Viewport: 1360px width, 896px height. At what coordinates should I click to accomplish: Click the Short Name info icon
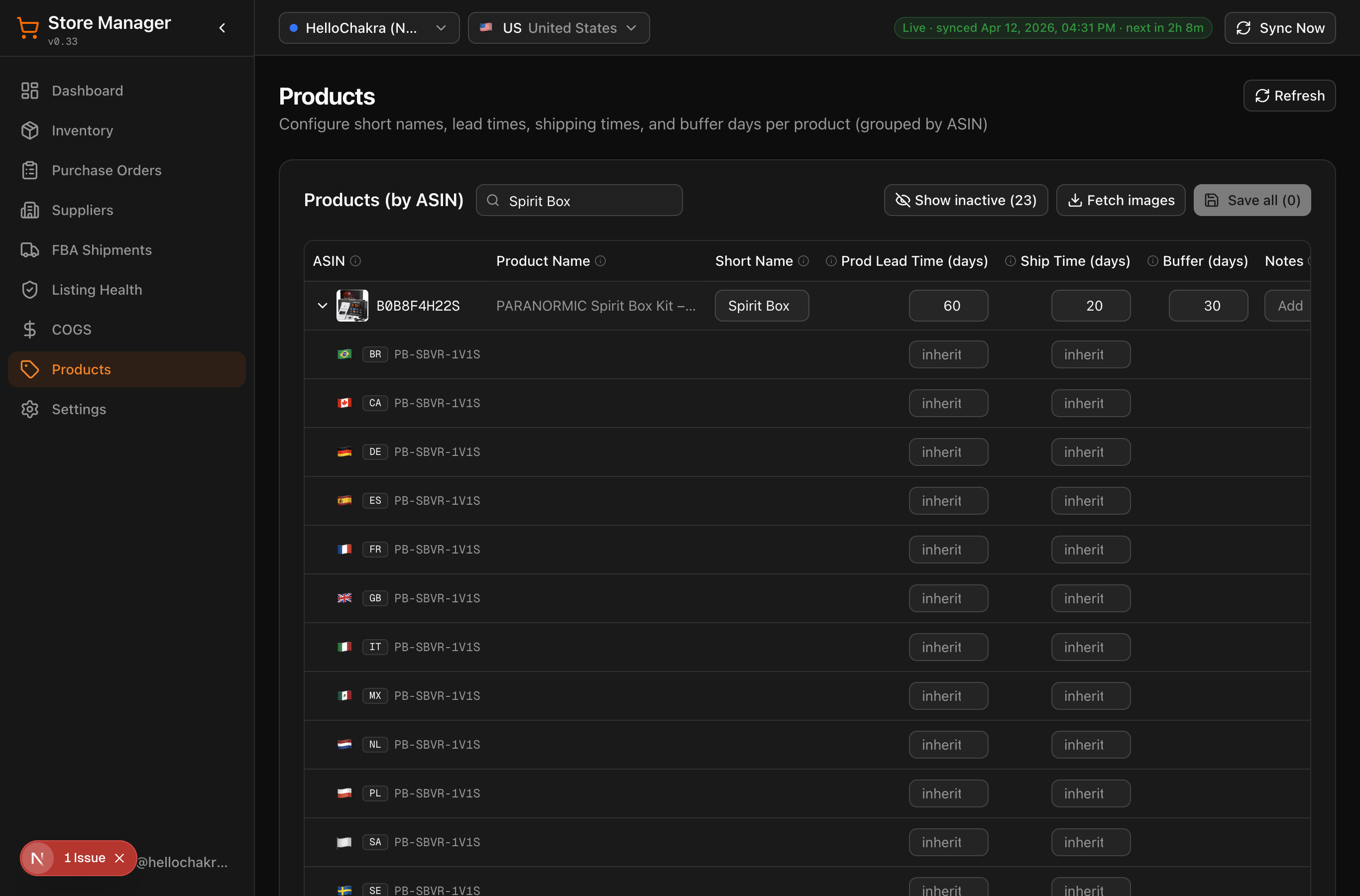pyautogui.click(x=803, y=260)
